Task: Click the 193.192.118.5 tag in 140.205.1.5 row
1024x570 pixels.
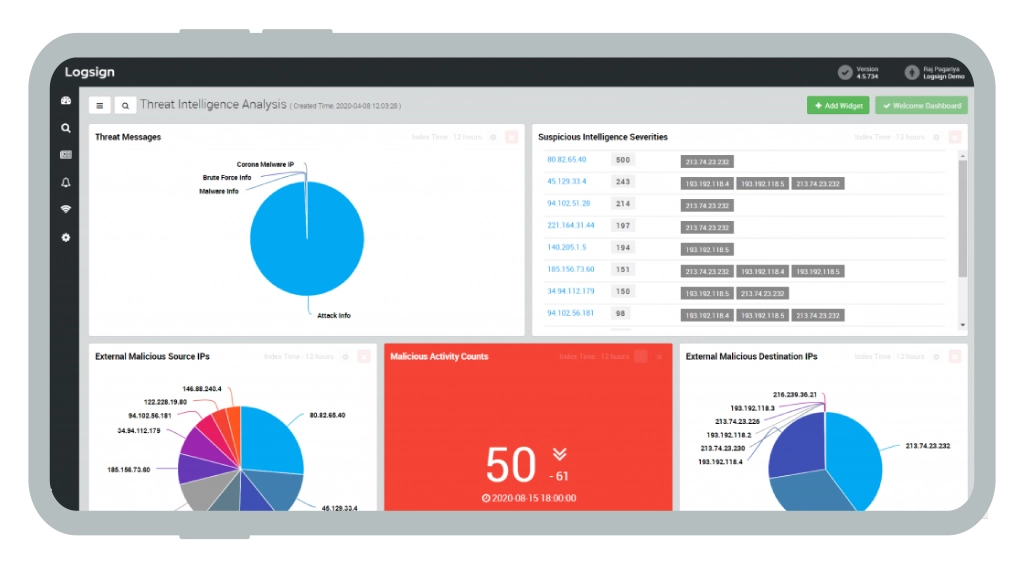Action: (x=707, y=250)
